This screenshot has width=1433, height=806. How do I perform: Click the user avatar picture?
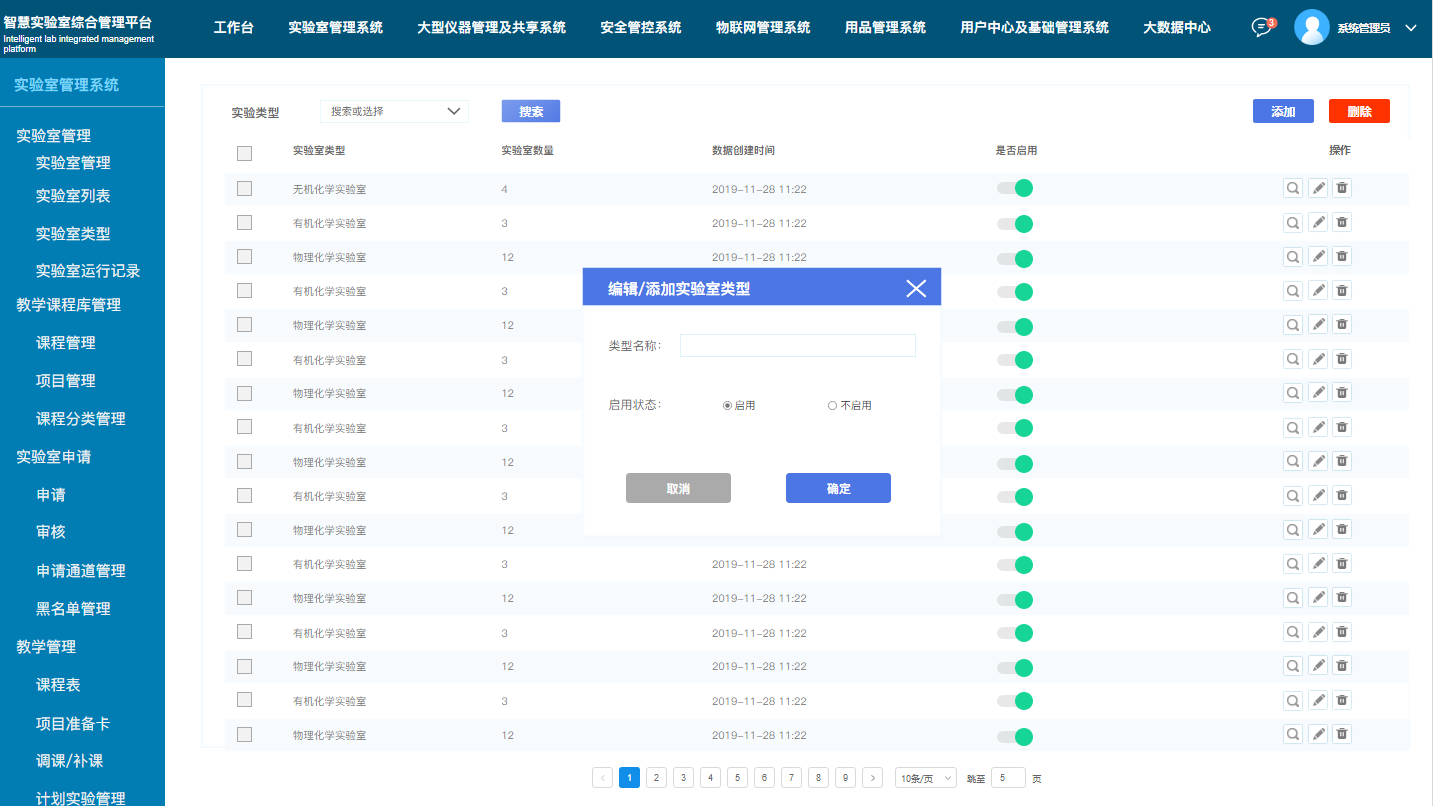pyautogui.click(x=1311, y=27)
